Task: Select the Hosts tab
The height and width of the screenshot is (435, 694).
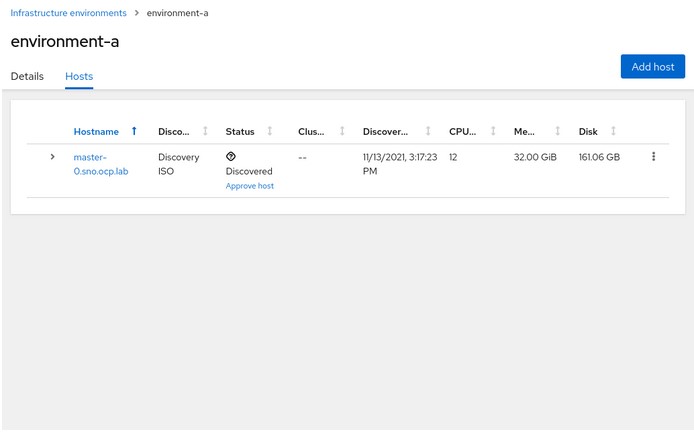Action: pos(79,76)
